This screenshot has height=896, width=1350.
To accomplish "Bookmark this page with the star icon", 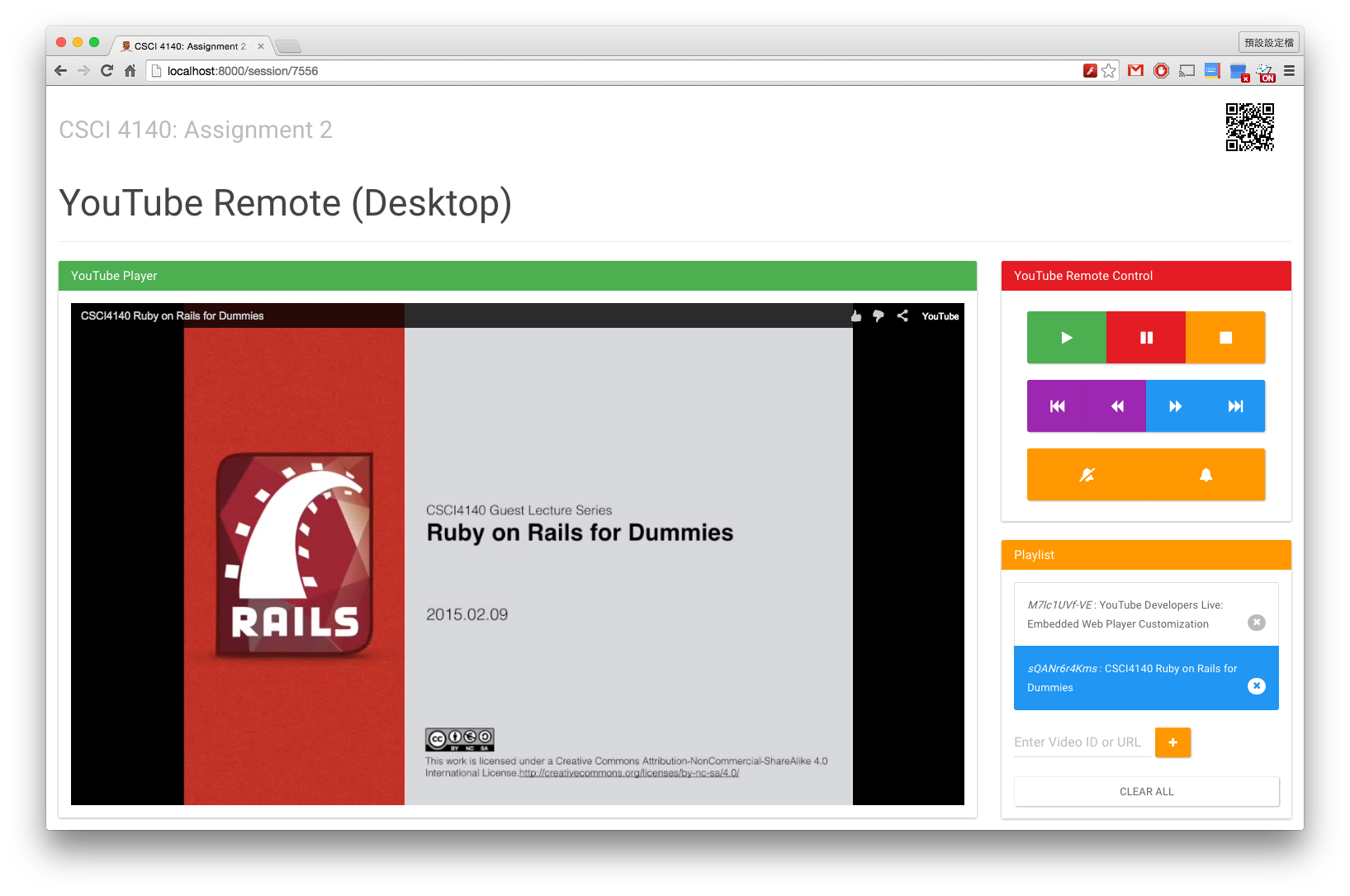I will [1109, 71].
